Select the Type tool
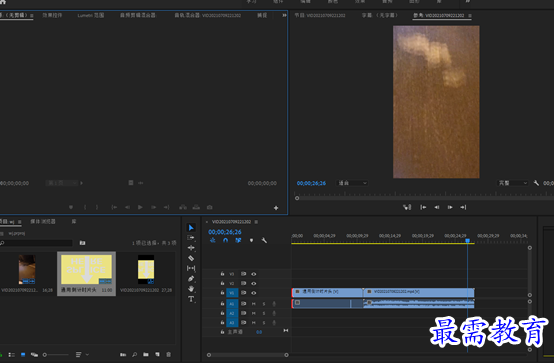The image size is (554, 363). [x=191, y=299]
